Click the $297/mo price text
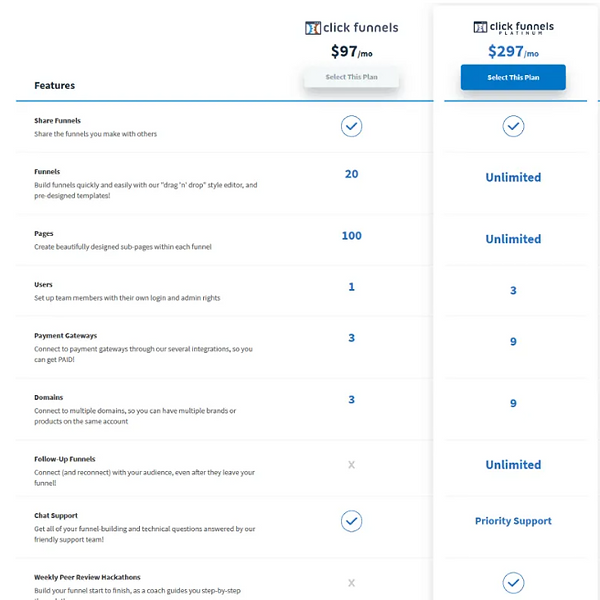Screen dimensions: 600x600 coord(513,51)
